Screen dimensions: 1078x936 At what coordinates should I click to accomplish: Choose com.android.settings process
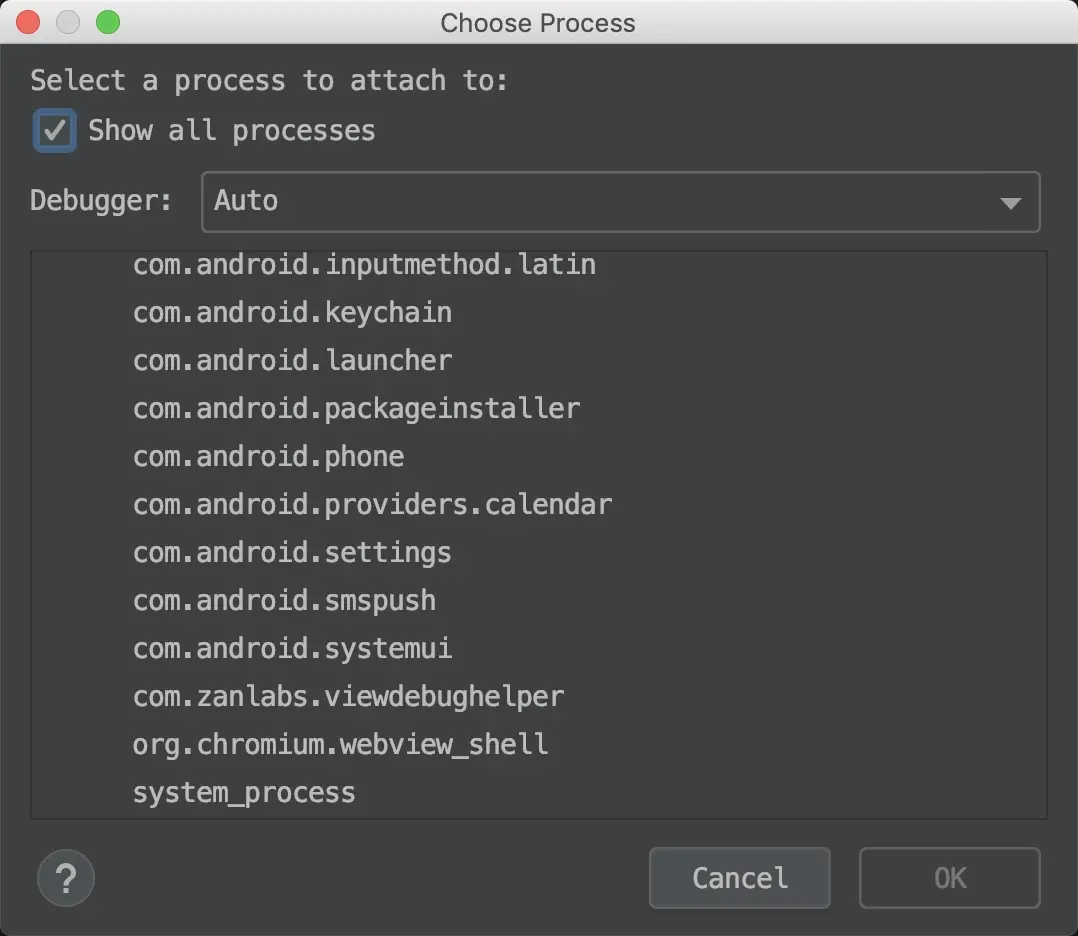pos(292,553)
